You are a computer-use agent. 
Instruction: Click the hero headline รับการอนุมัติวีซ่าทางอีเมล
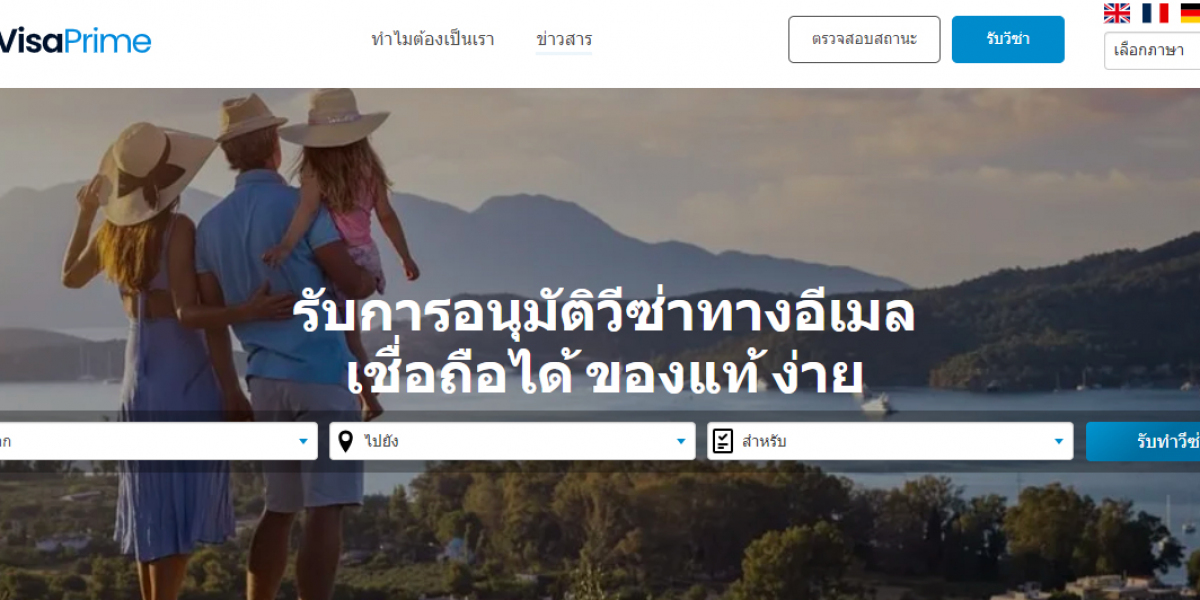click(604, 314)
